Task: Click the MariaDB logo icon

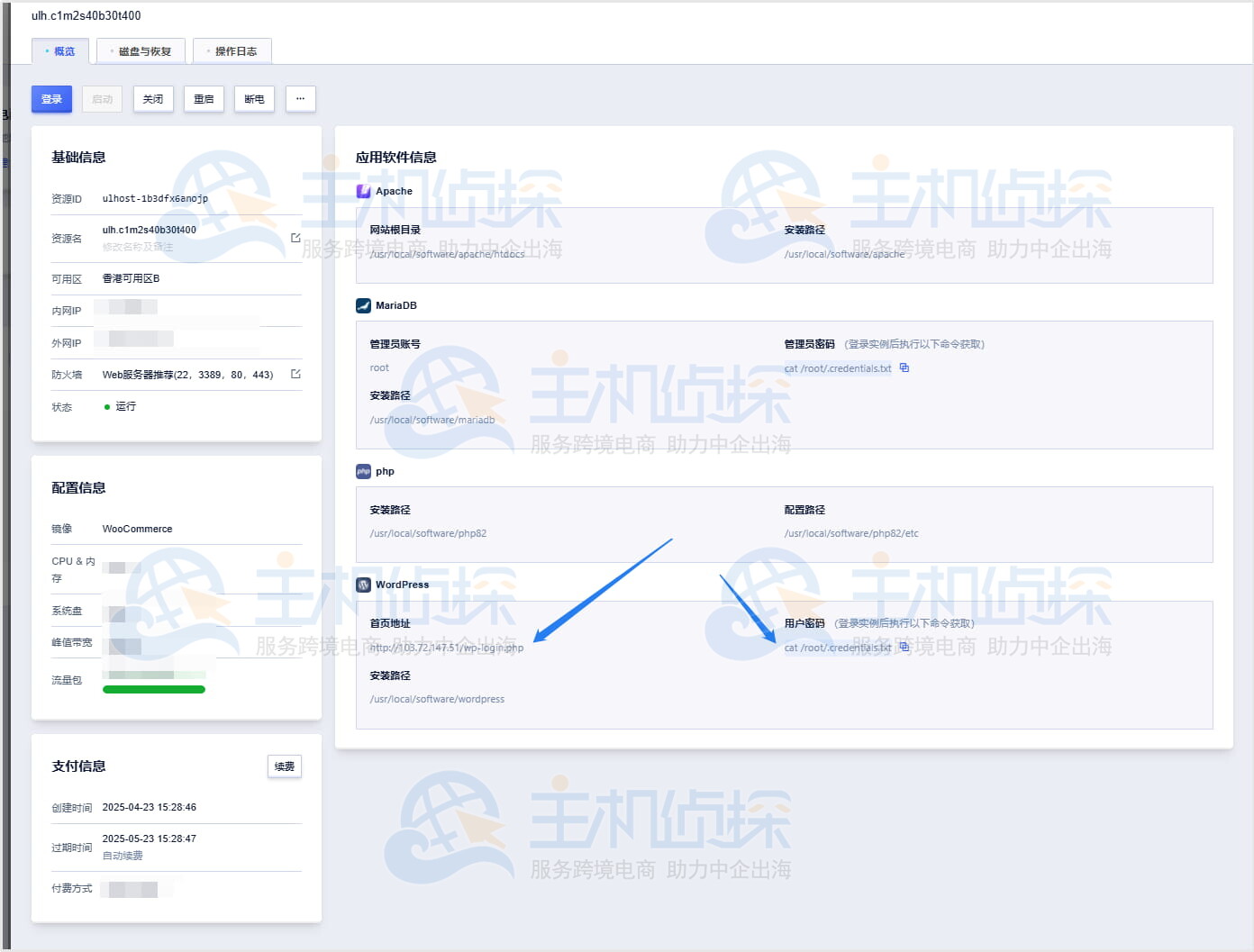Action: coord(363,305)
